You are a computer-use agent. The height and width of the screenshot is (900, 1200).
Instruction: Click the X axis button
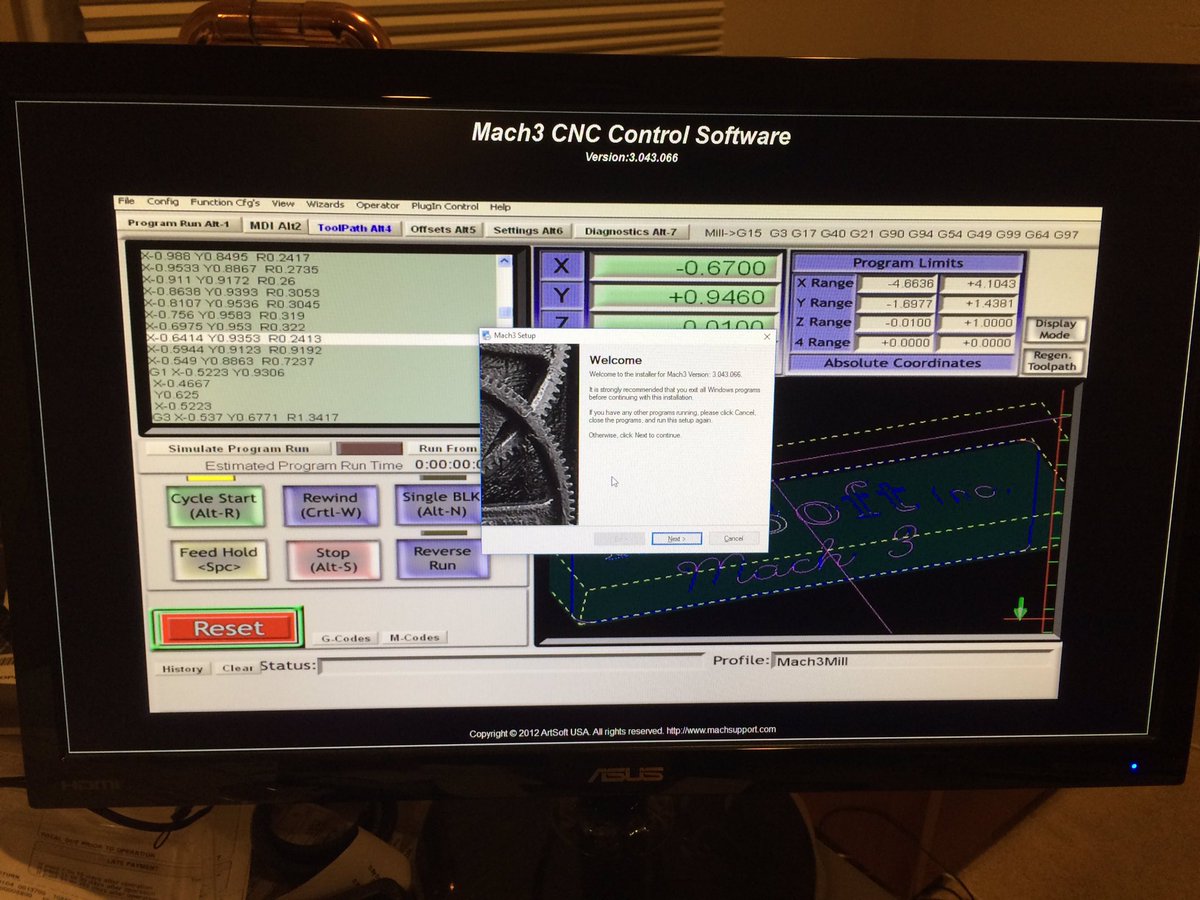coord(561,266)
